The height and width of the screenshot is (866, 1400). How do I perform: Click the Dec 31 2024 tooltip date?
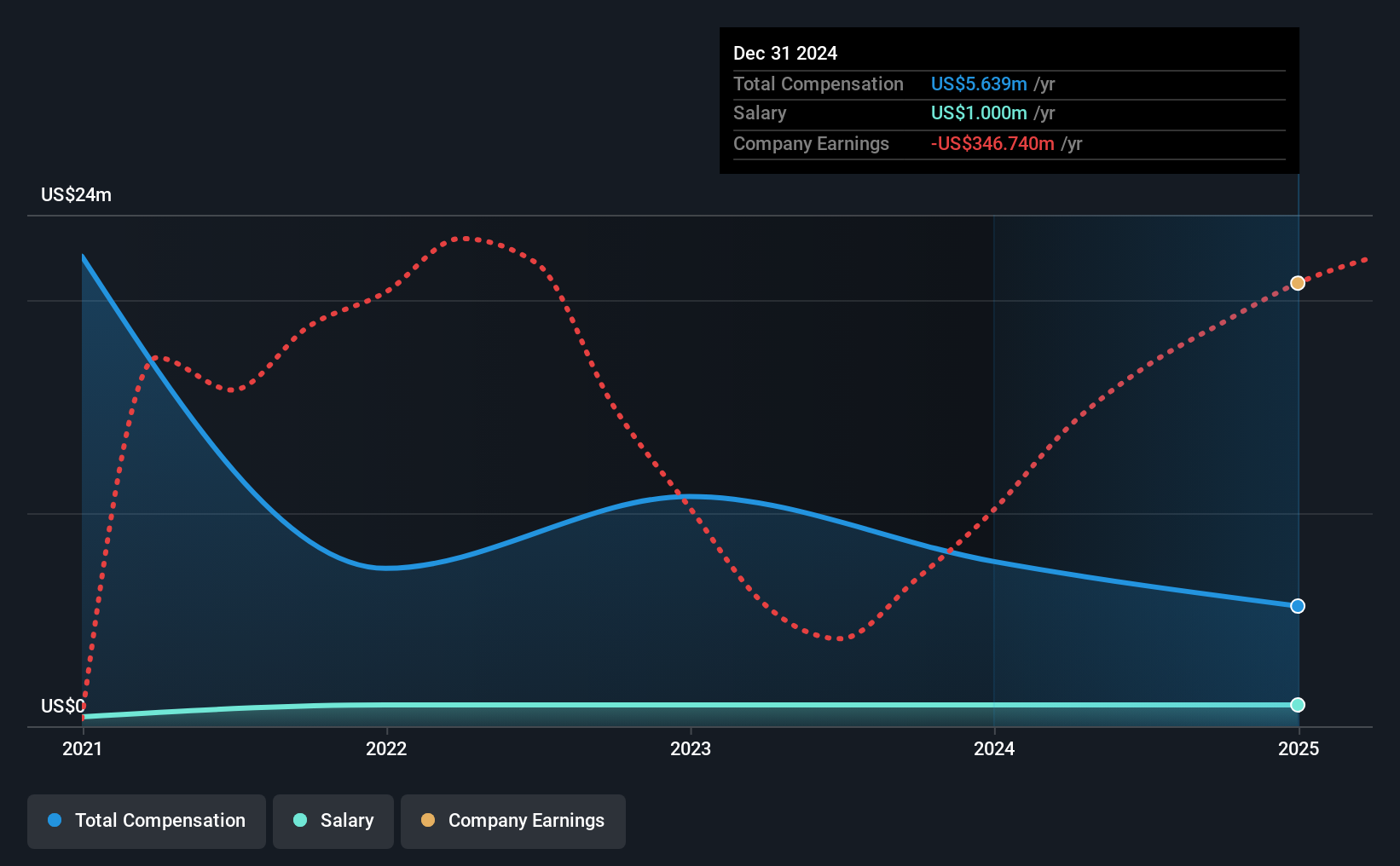pyautogui.click(x=785, y=53)
